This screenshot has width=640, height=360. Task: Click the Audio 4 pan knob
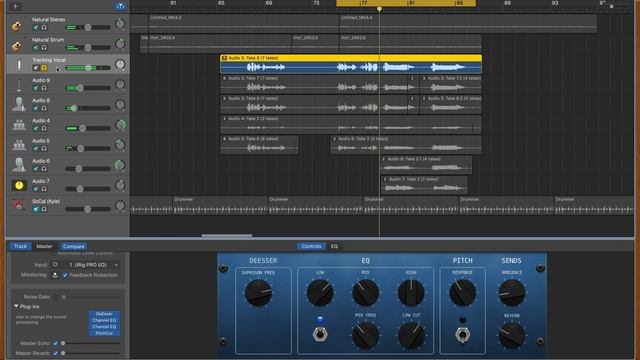point(120,125)
